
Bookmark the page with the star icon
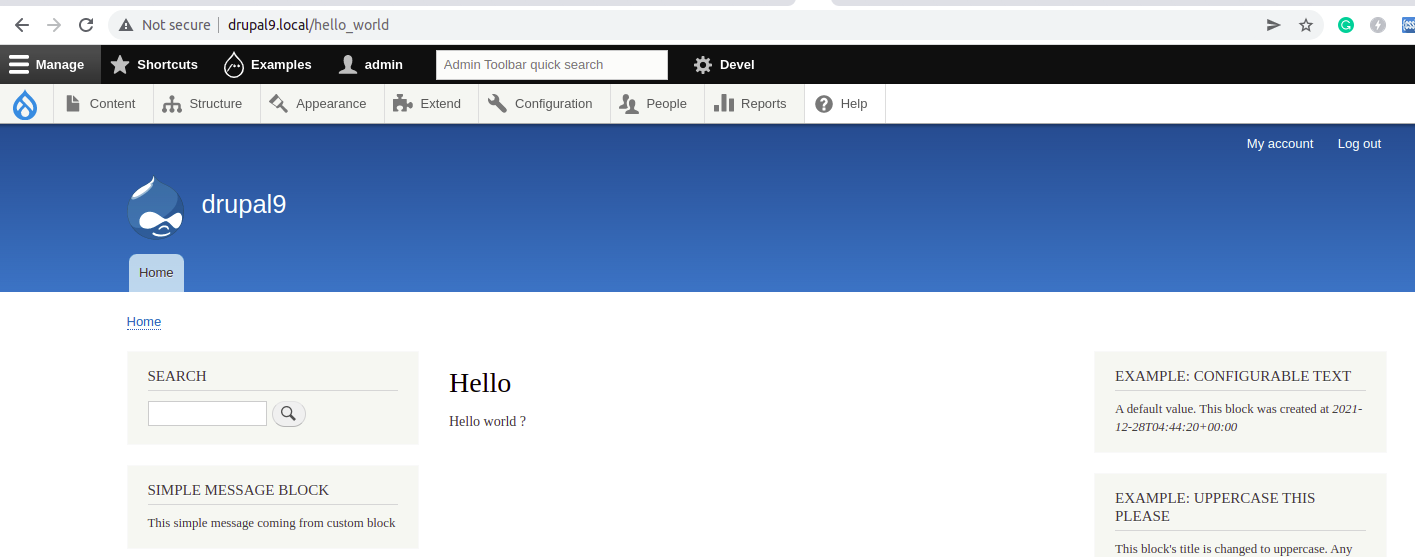click(1306, 25)
